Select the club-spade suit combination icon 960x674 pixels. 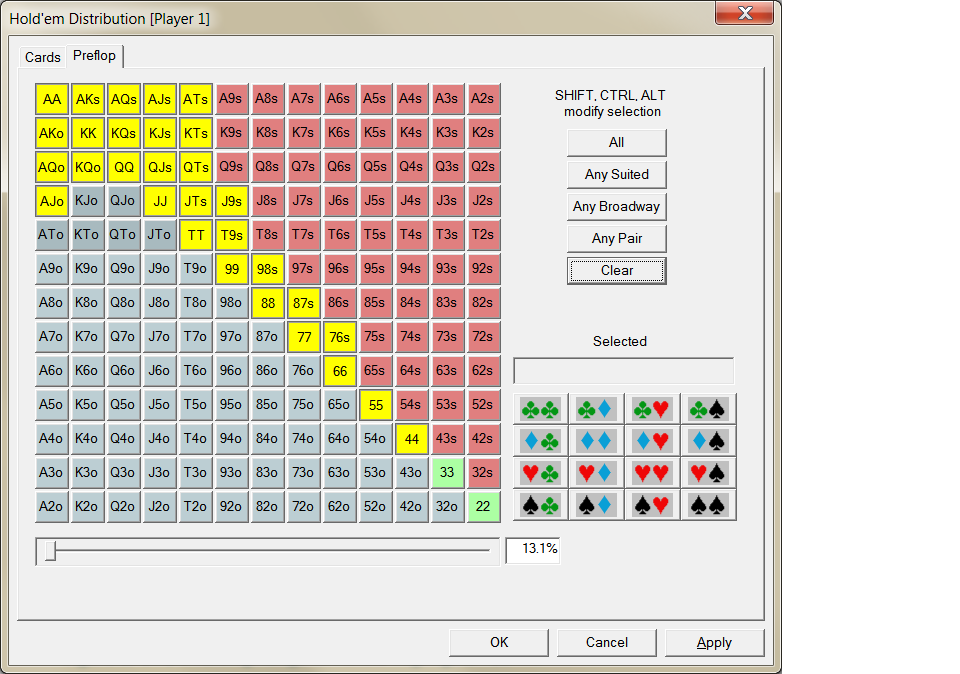pos(708,409)
